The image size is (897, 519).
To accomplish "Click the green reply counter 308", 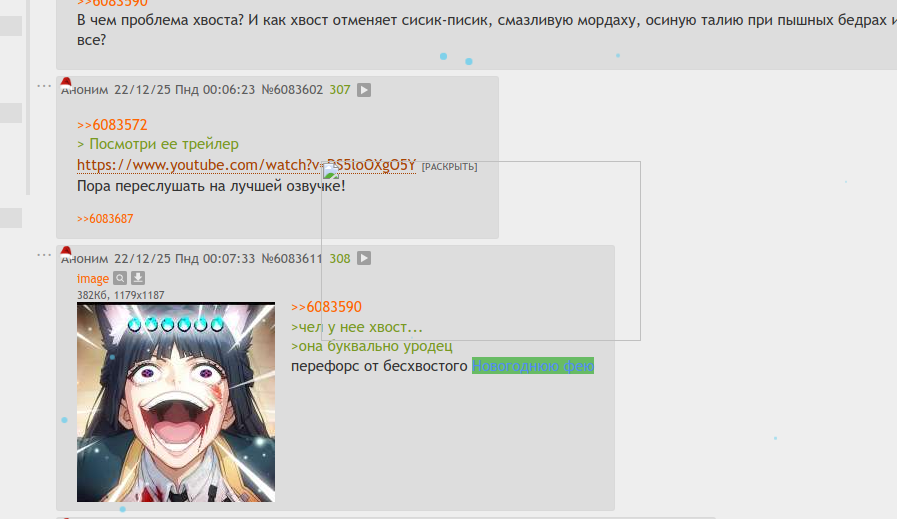I will 340,258.
